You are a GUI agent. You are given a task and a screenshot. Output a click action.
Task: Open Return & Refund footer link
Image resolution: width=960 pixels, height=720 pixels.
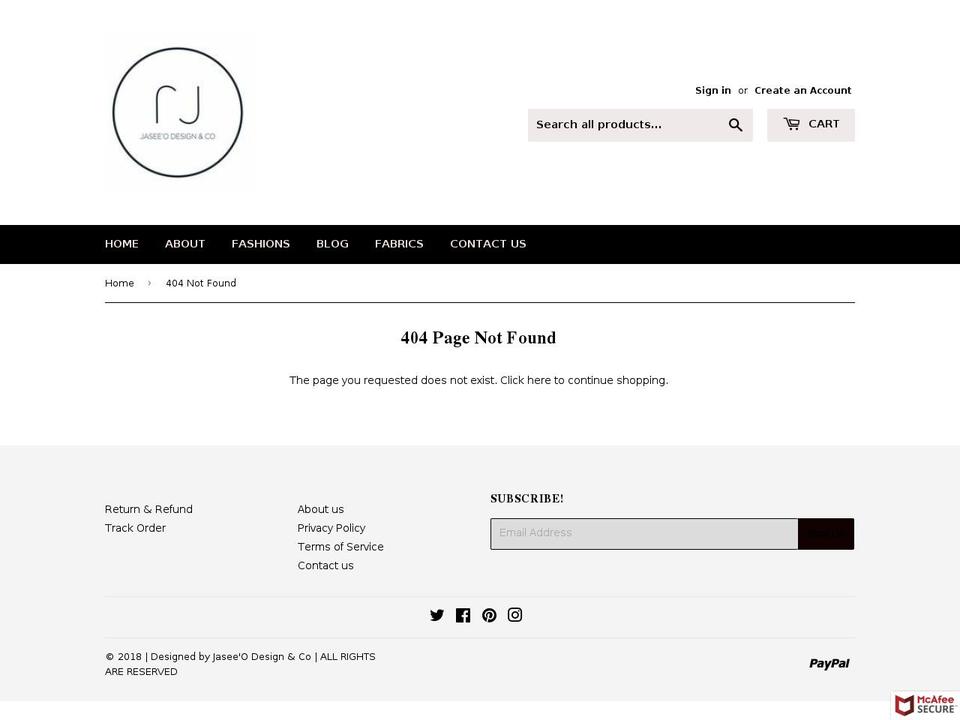149,509
